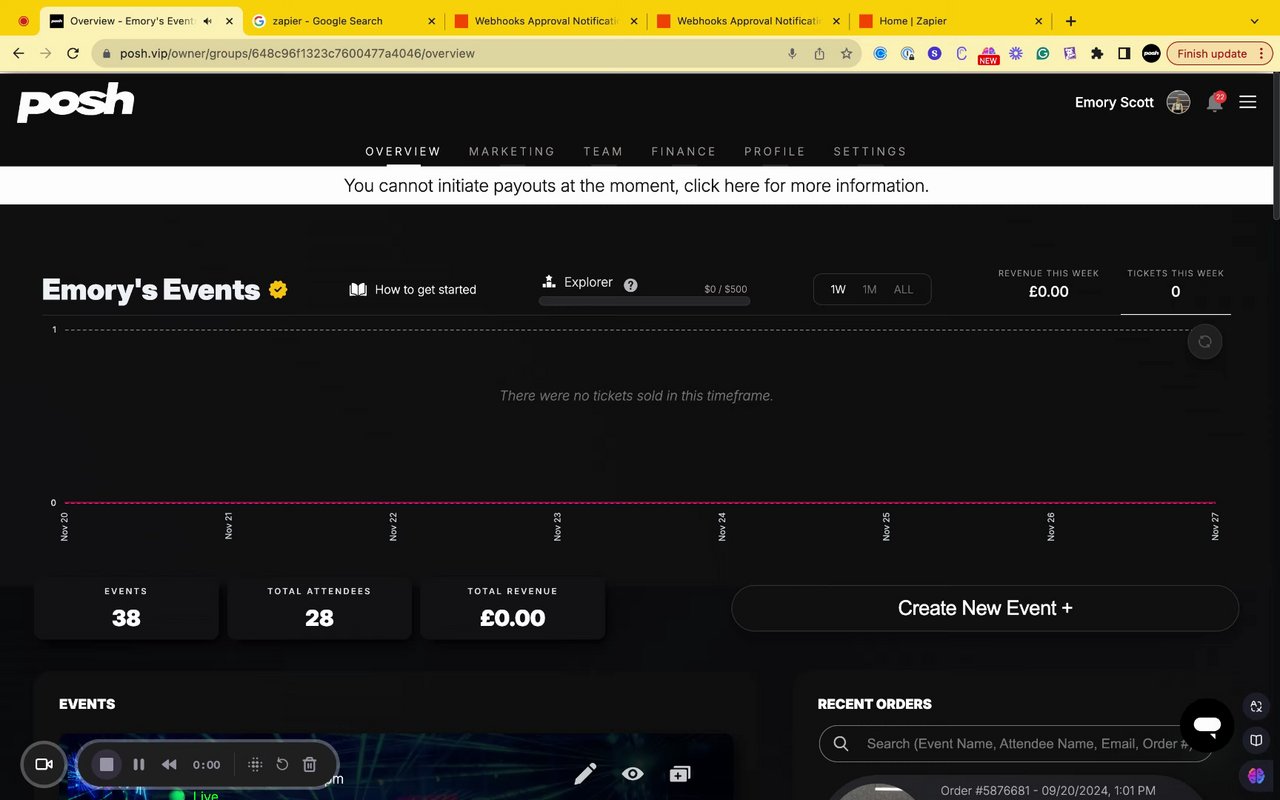
Task: Click the Explorer progress bar
Action: [644, 301]
